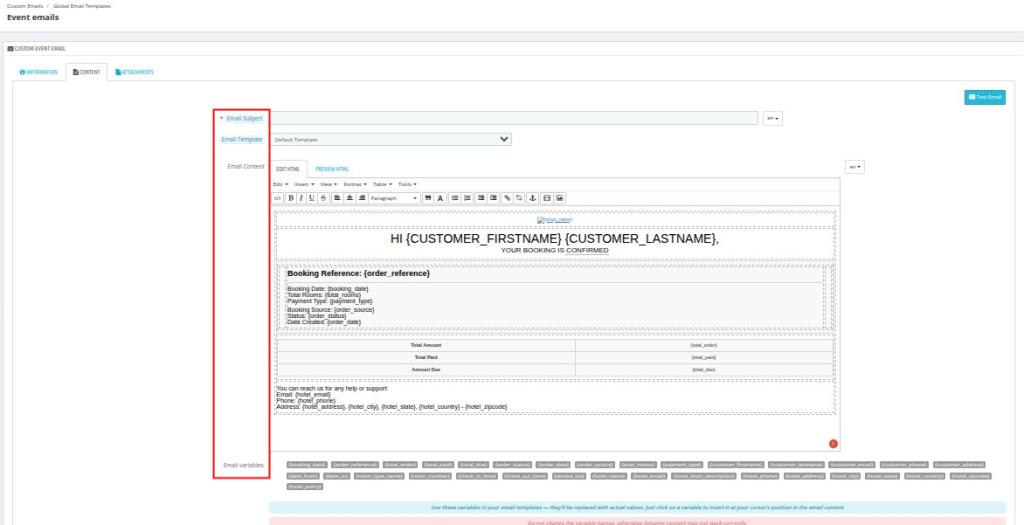Click the insert link icon

click(x=507, y=198)
